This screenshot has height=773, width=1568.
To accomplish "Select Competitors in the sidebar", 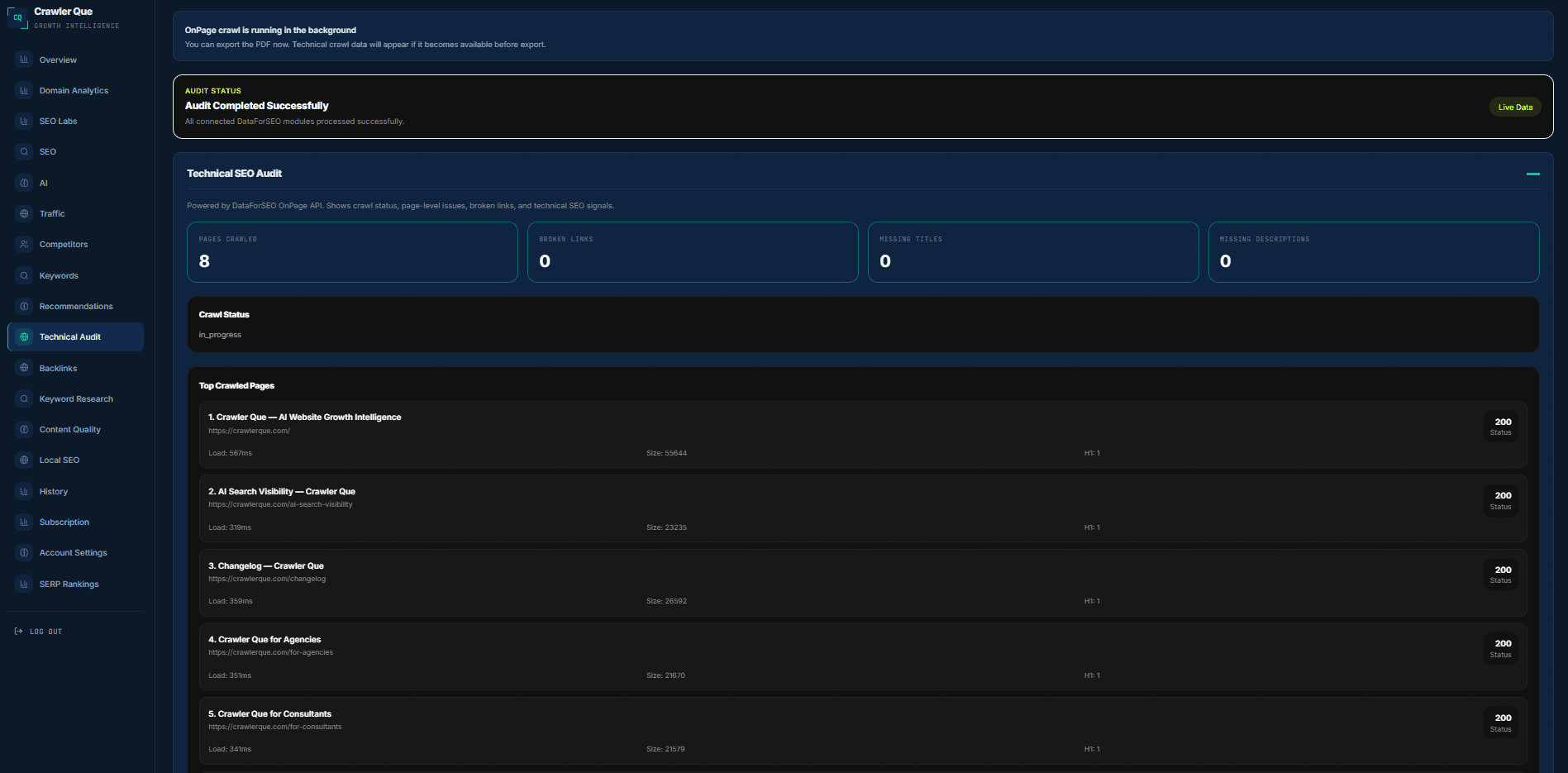I will pos(75,244).
